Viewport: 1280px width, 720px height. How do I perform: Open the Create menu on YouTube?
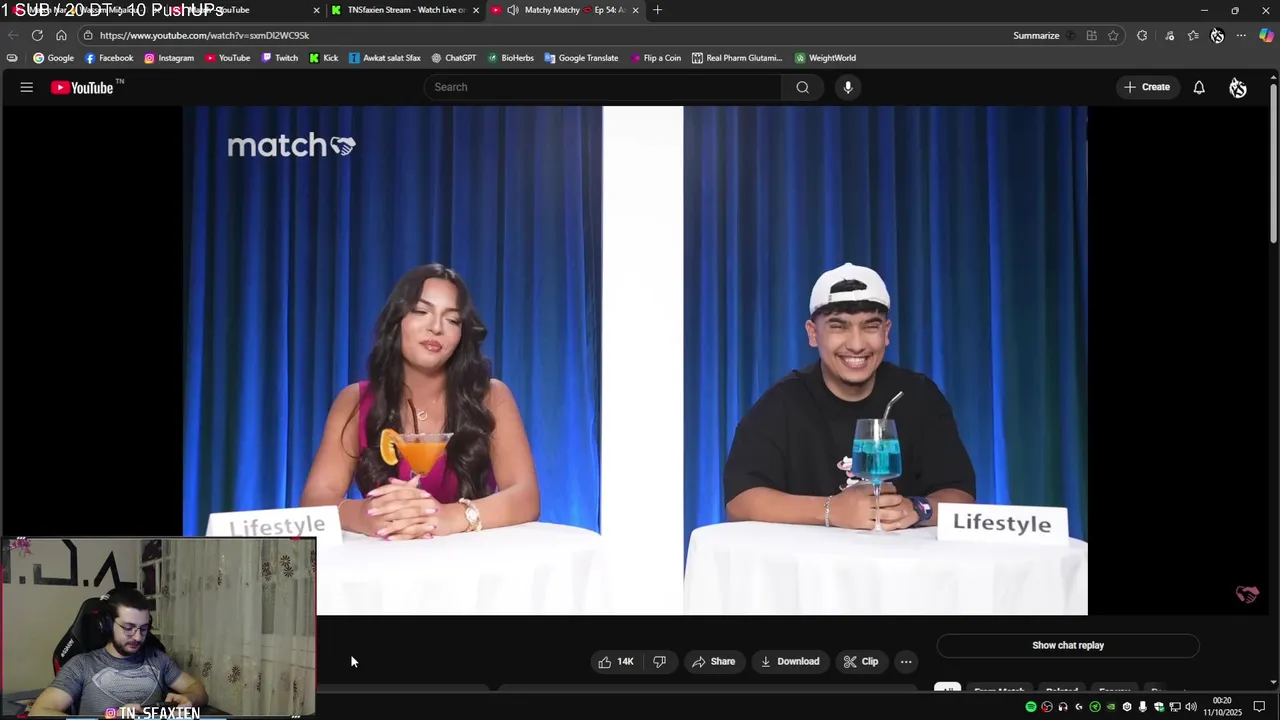(x=1147, y=87)
